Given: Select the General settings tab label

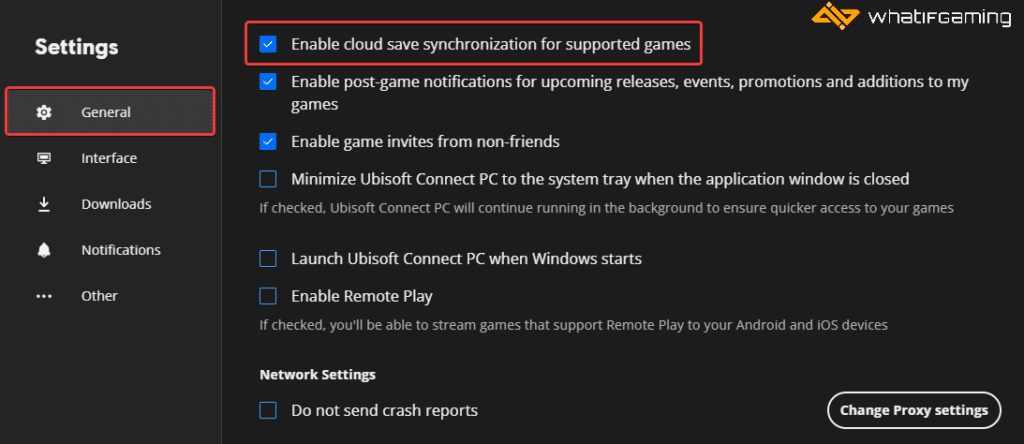Looking at the screenshot, I should pos(106,112).
